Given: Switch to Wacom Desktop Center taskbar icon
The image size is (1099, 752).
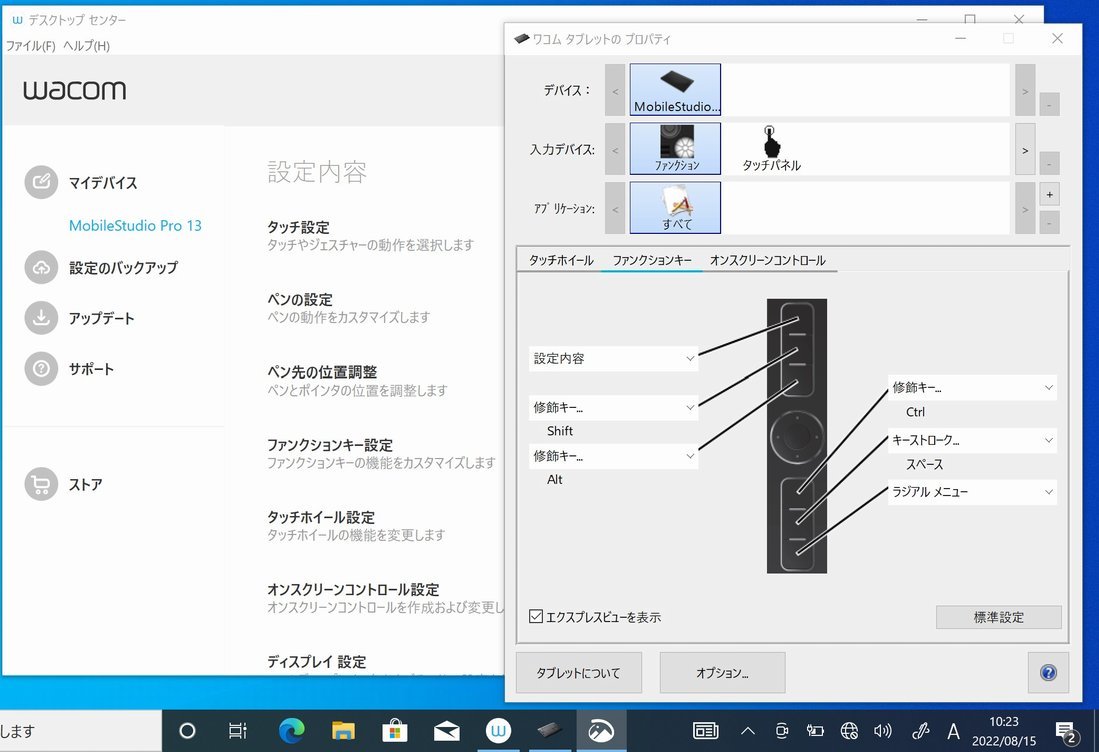Looking at the screenshot, I should tap(498, 731).
